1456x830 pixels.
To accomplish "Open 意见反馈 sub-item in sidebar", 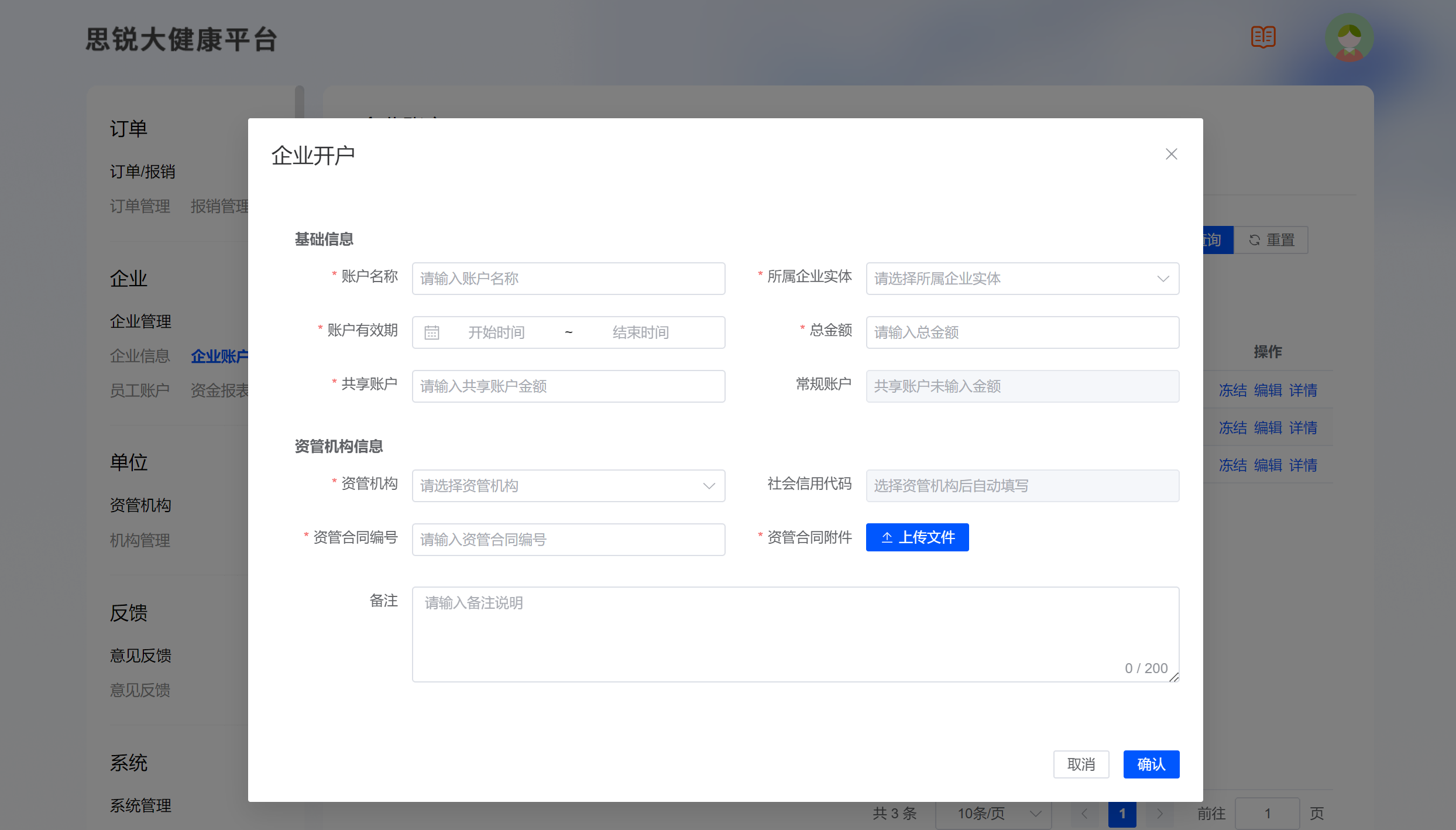I will click(140, 690).
